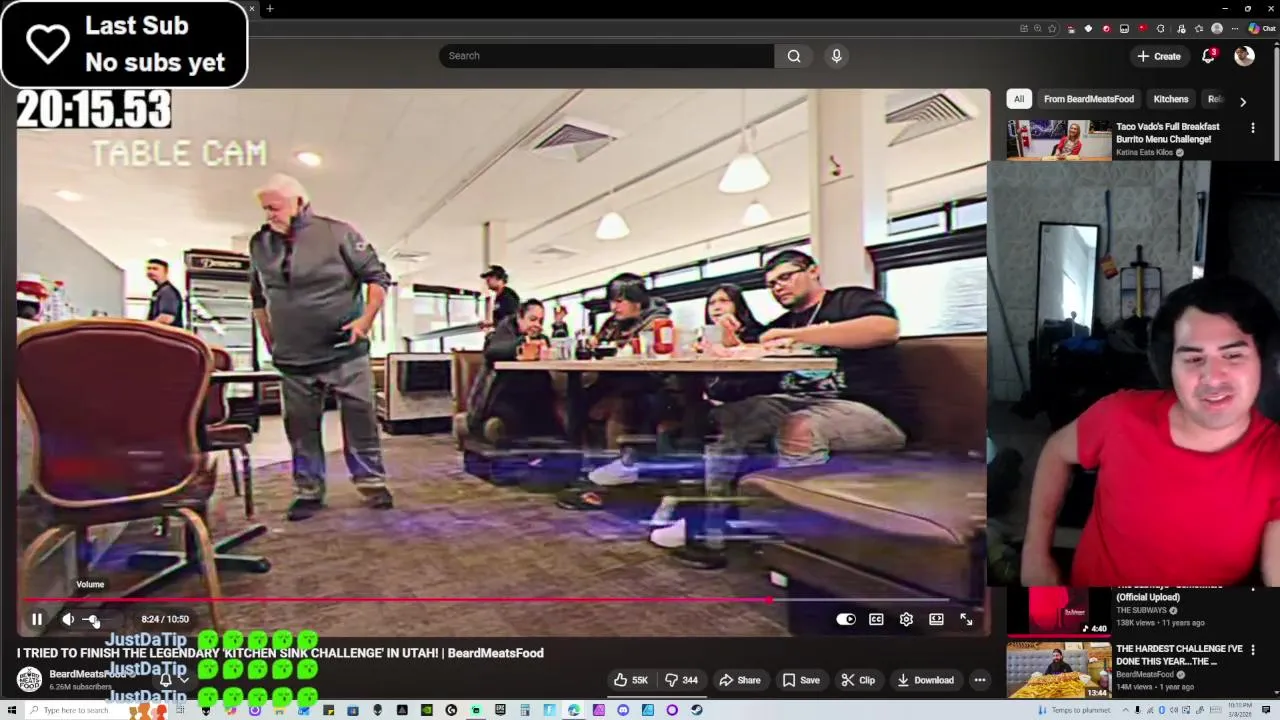This screenshot has height=720, width=1280.
Task: Click in the YouTube search box
Action: pyautogui.click(x=606, y=56)
